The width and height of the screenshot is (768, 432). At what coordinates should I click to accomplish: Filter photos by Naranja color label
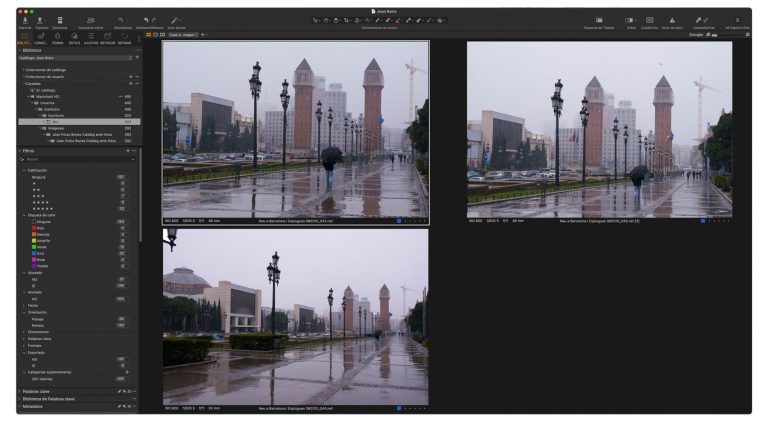click(x=34, y=235)
